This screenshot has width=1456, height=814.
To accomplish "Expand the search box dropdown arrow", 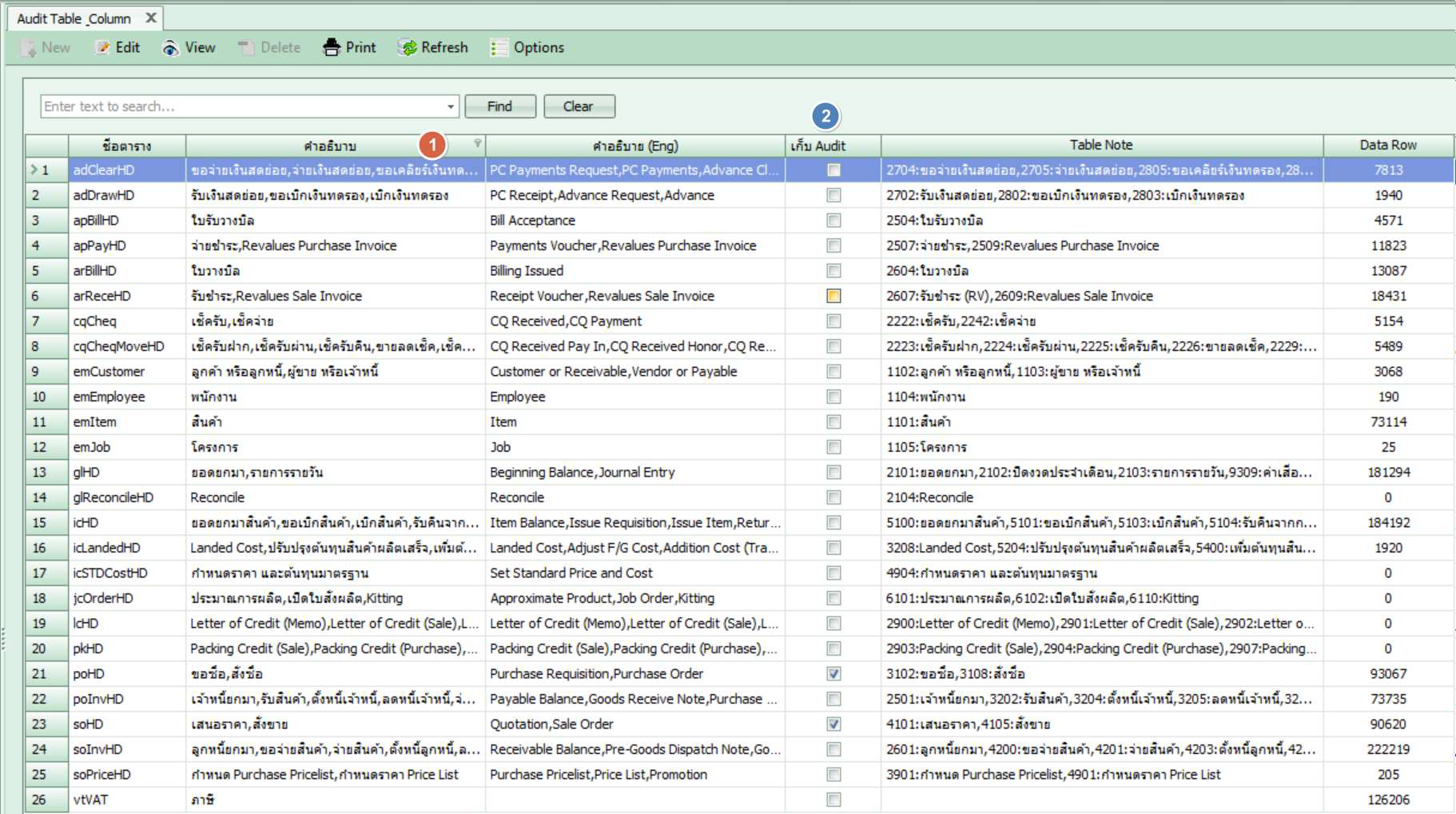I will 451,106.
